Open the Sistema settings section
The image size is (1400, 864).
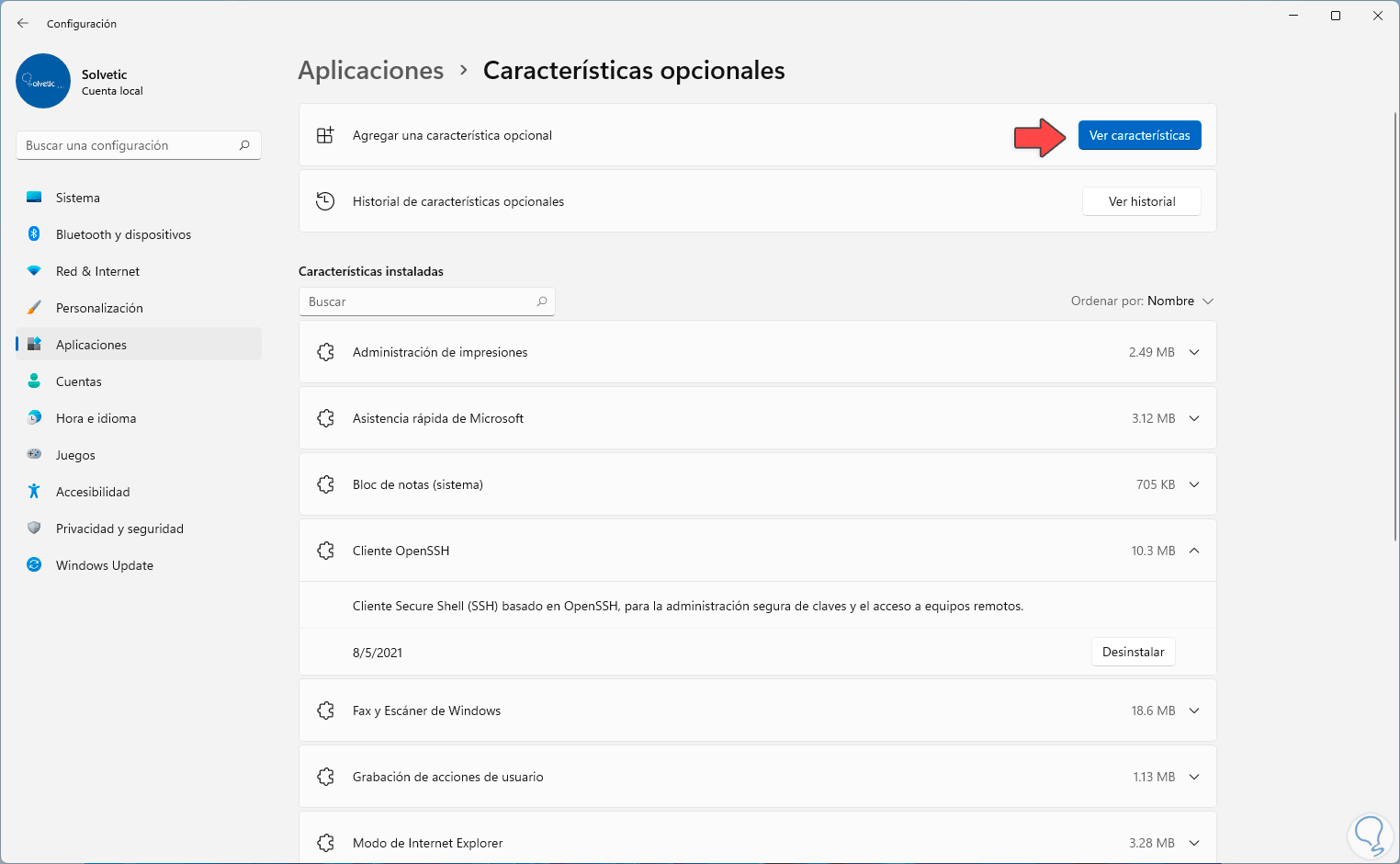pyautogui.click(x=78, y=198)
